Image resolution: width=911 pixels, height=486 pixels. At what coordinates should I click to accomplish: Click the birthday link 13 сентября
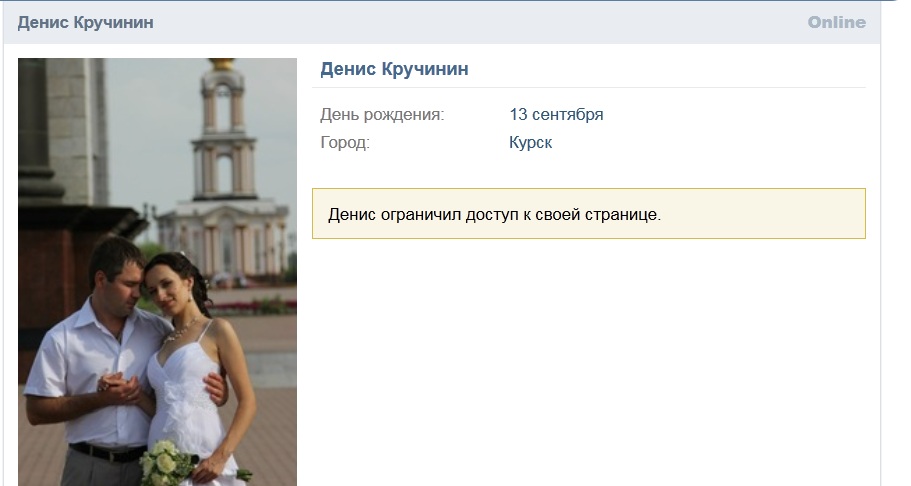coord(556,115)
